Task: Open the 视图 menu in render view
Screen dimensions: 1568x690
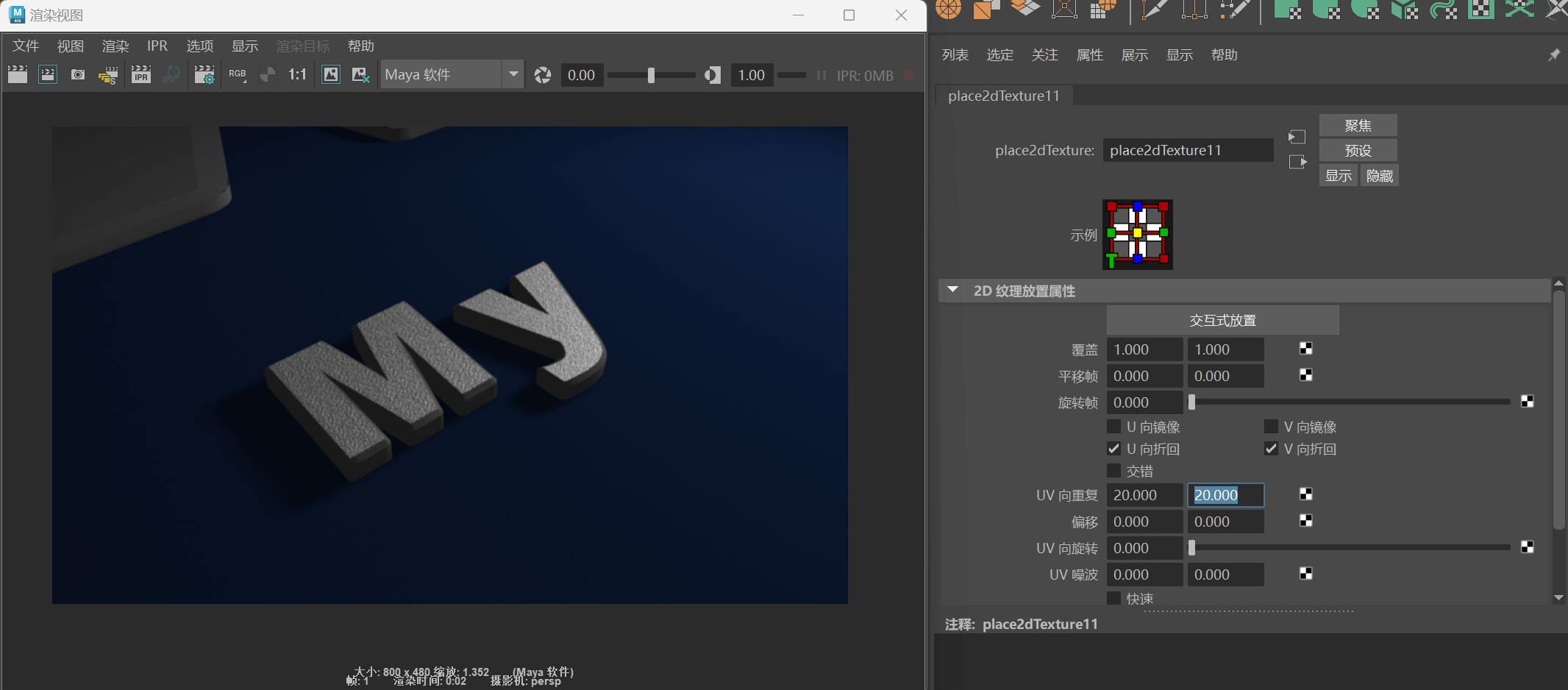Action: (71, 46)
